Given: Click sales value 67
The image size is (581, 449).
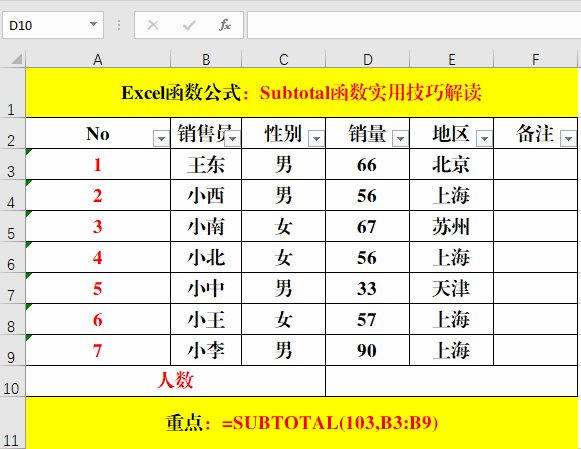Looking at the screenshot, I should [368, 226].
